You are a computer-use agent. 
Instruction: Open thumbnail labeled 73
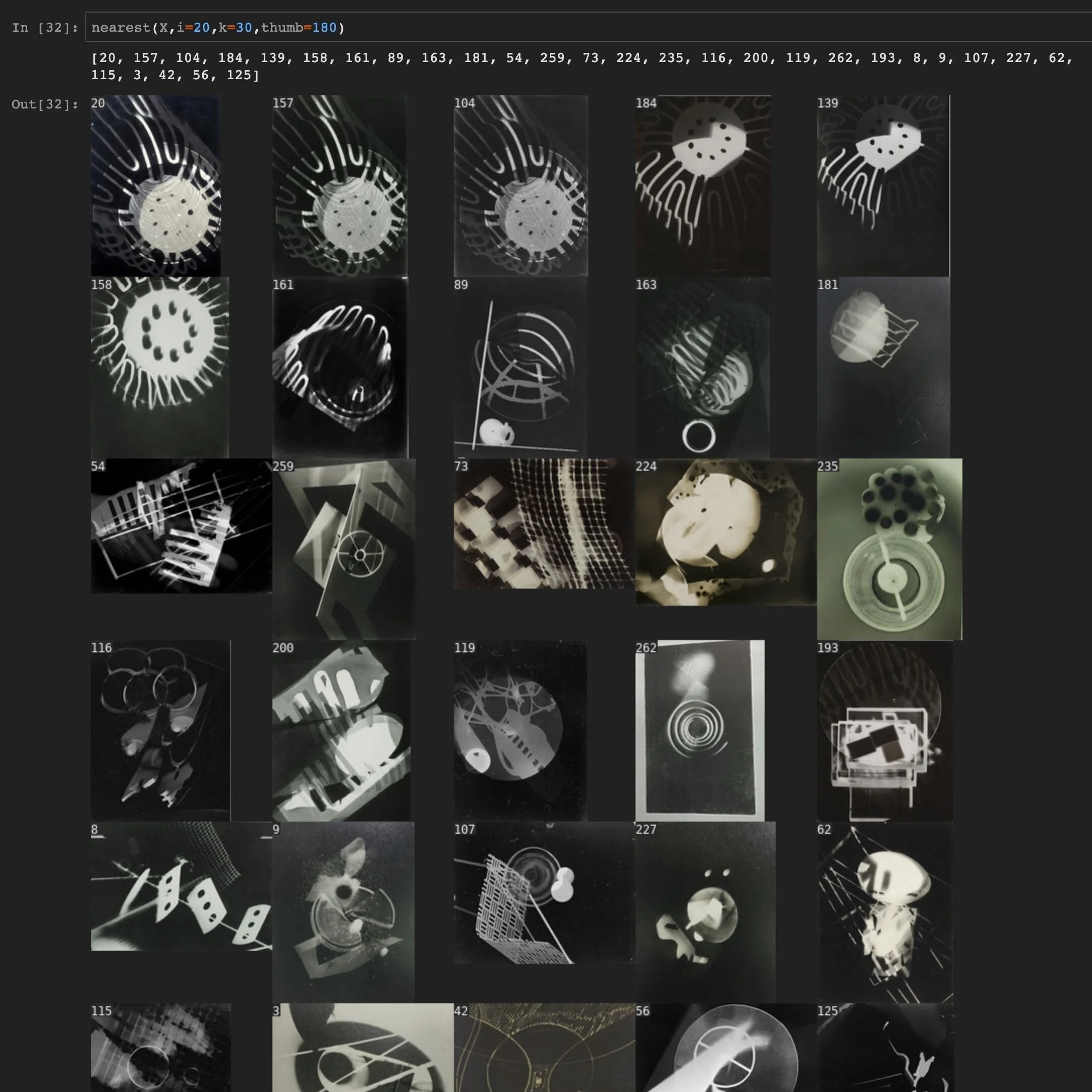coord(544,524)
